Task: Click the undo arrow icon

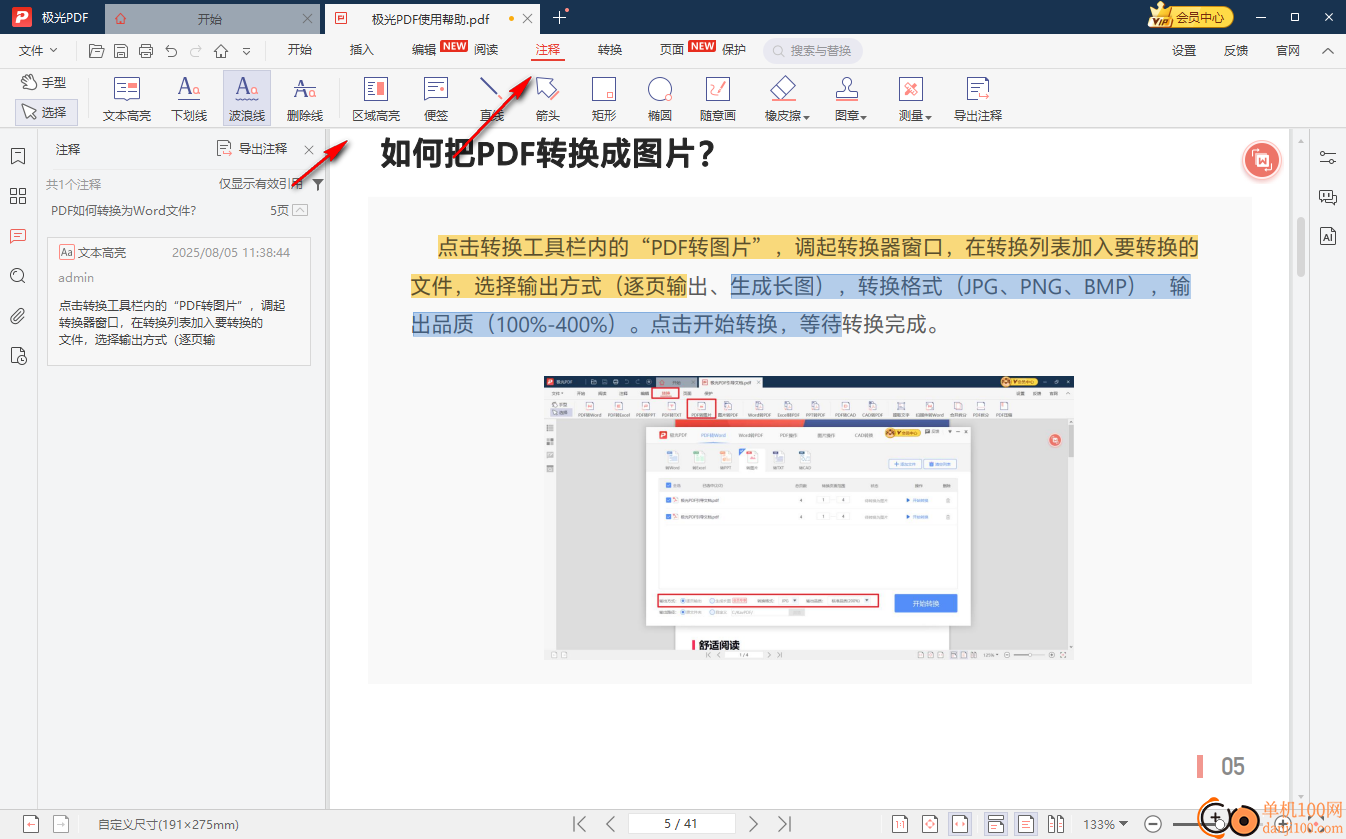Action: (171, 50)
